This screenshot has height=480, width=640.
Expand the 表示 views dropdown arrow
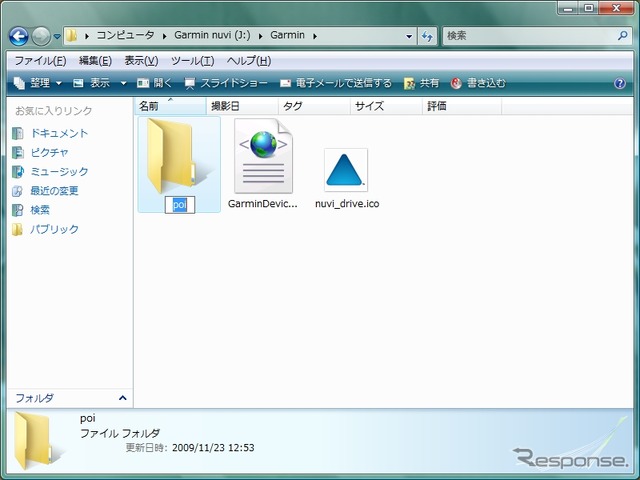coord(123,83)
